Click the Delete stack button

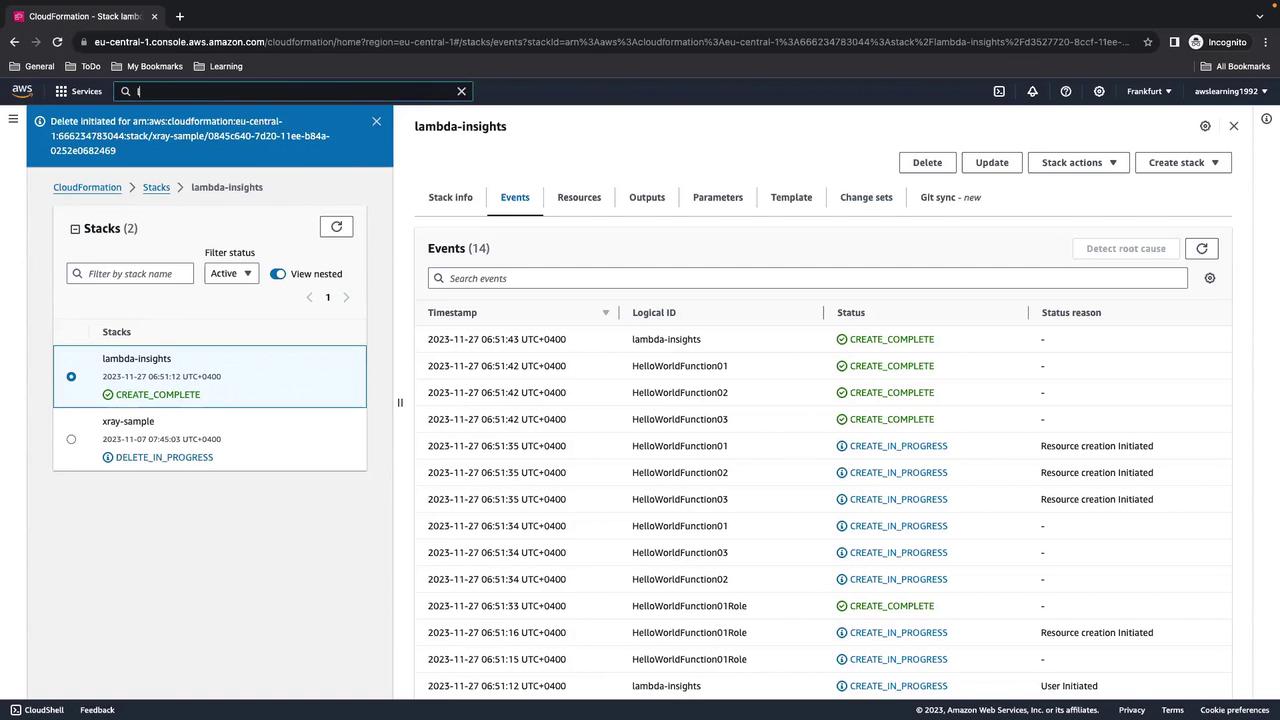point(927,162)
